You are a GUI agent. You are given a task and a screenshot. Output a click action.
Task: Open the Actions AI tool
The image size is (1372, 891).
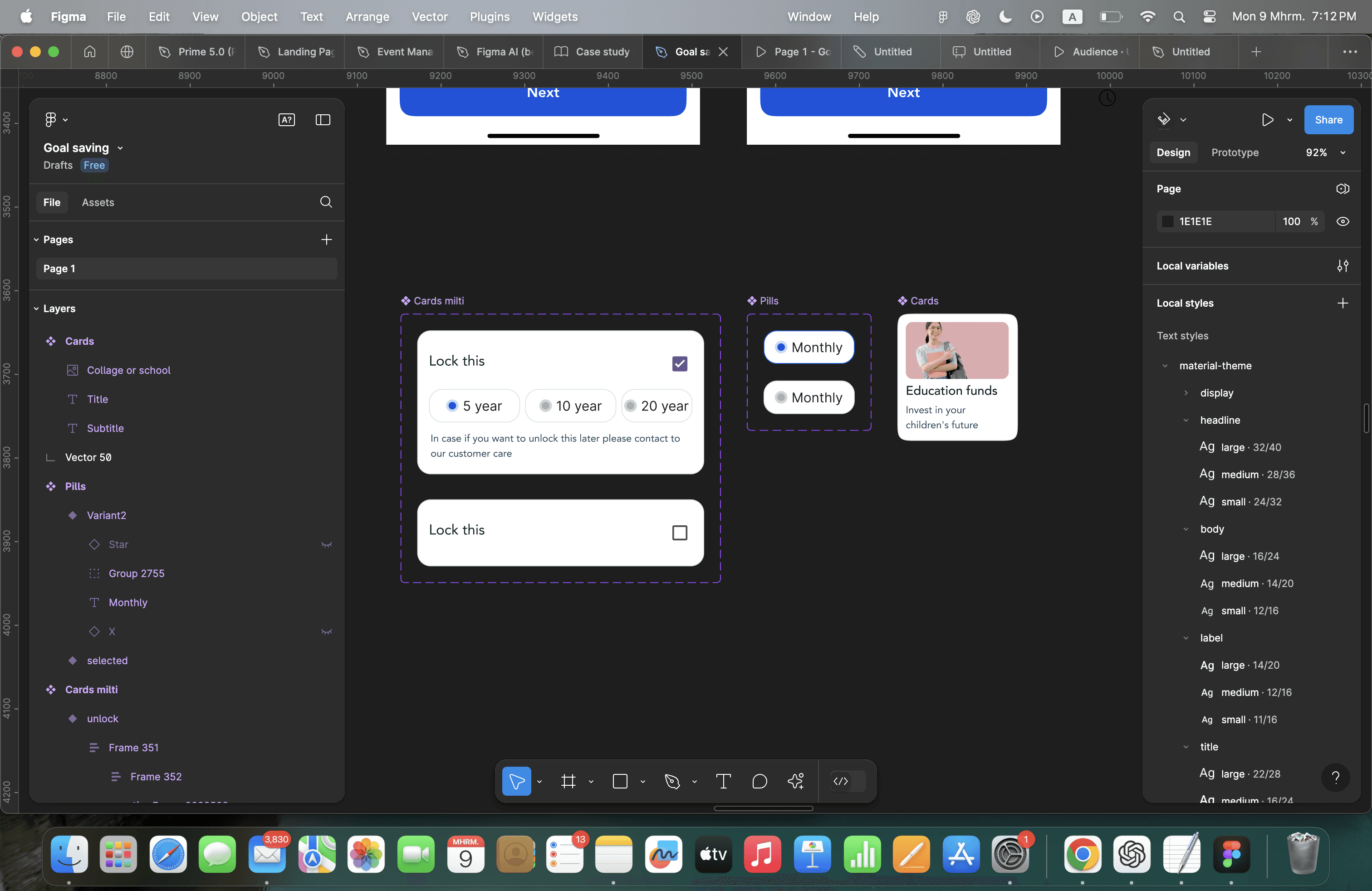[x=795, y=781]
